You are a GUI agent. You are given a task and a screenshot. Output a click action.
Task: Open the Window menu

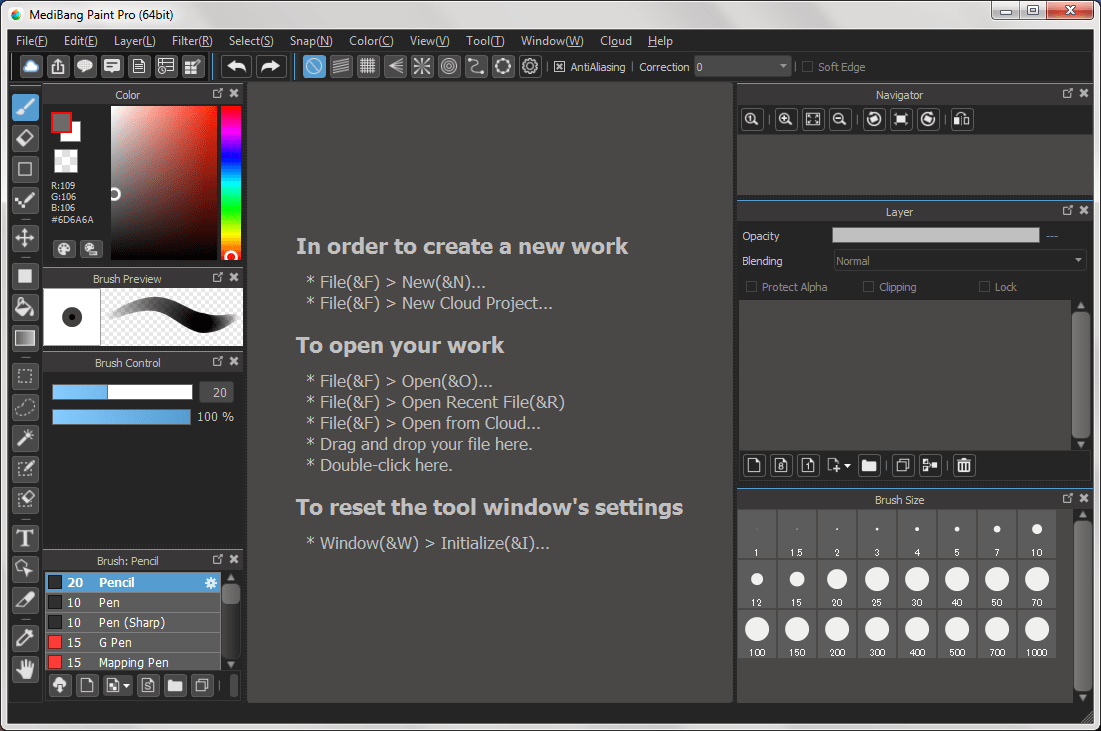(551, 41)
